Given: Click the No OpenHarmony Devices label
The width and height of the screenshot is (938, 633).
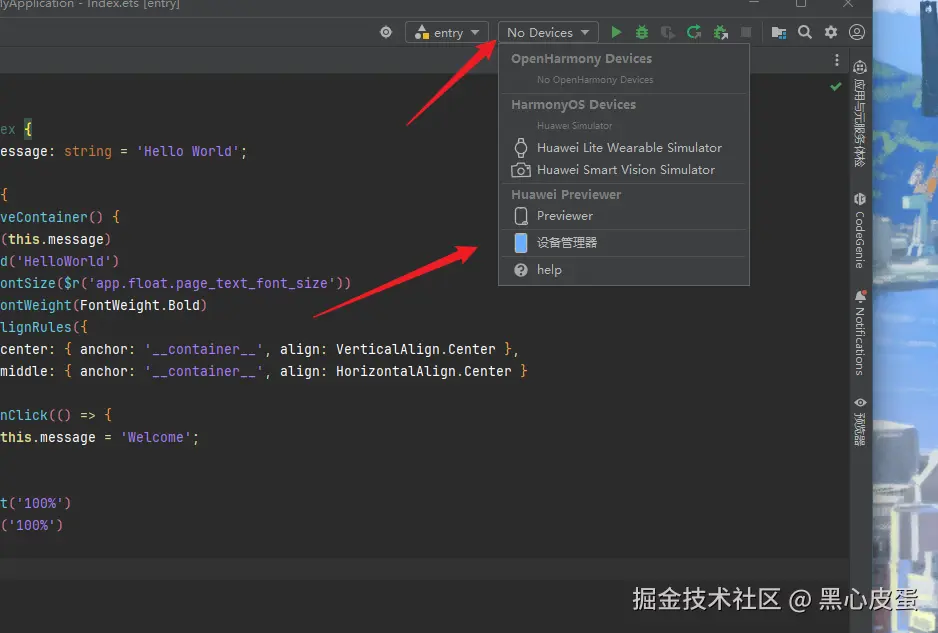Looking at the screenshot, I should [x=595, y=80].
